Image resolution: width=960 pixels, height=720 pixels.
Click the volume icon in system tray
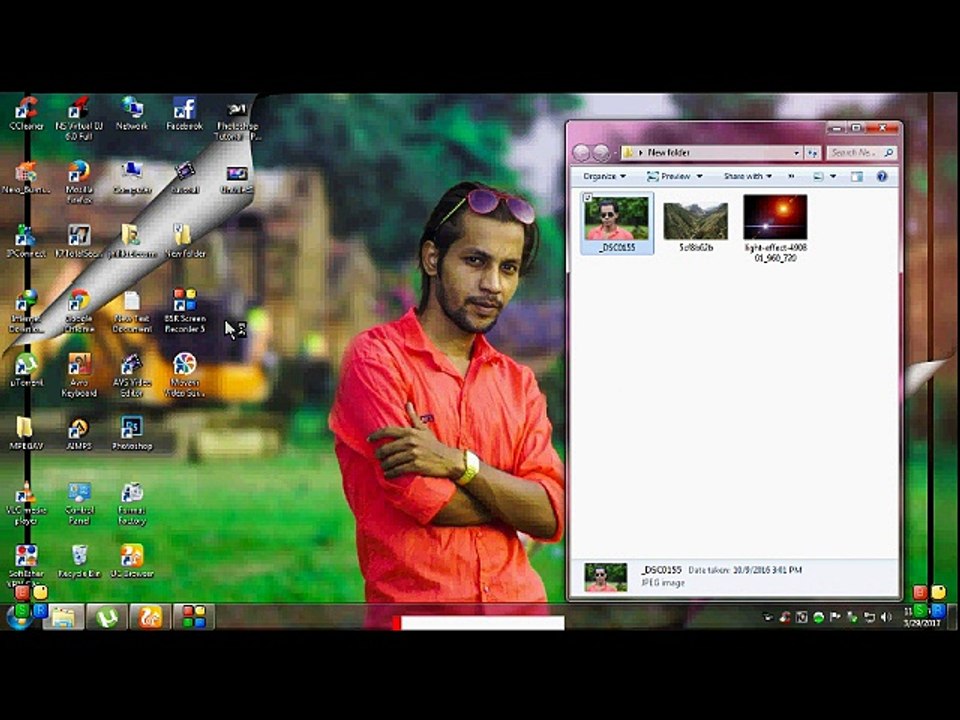click(886, 618)
